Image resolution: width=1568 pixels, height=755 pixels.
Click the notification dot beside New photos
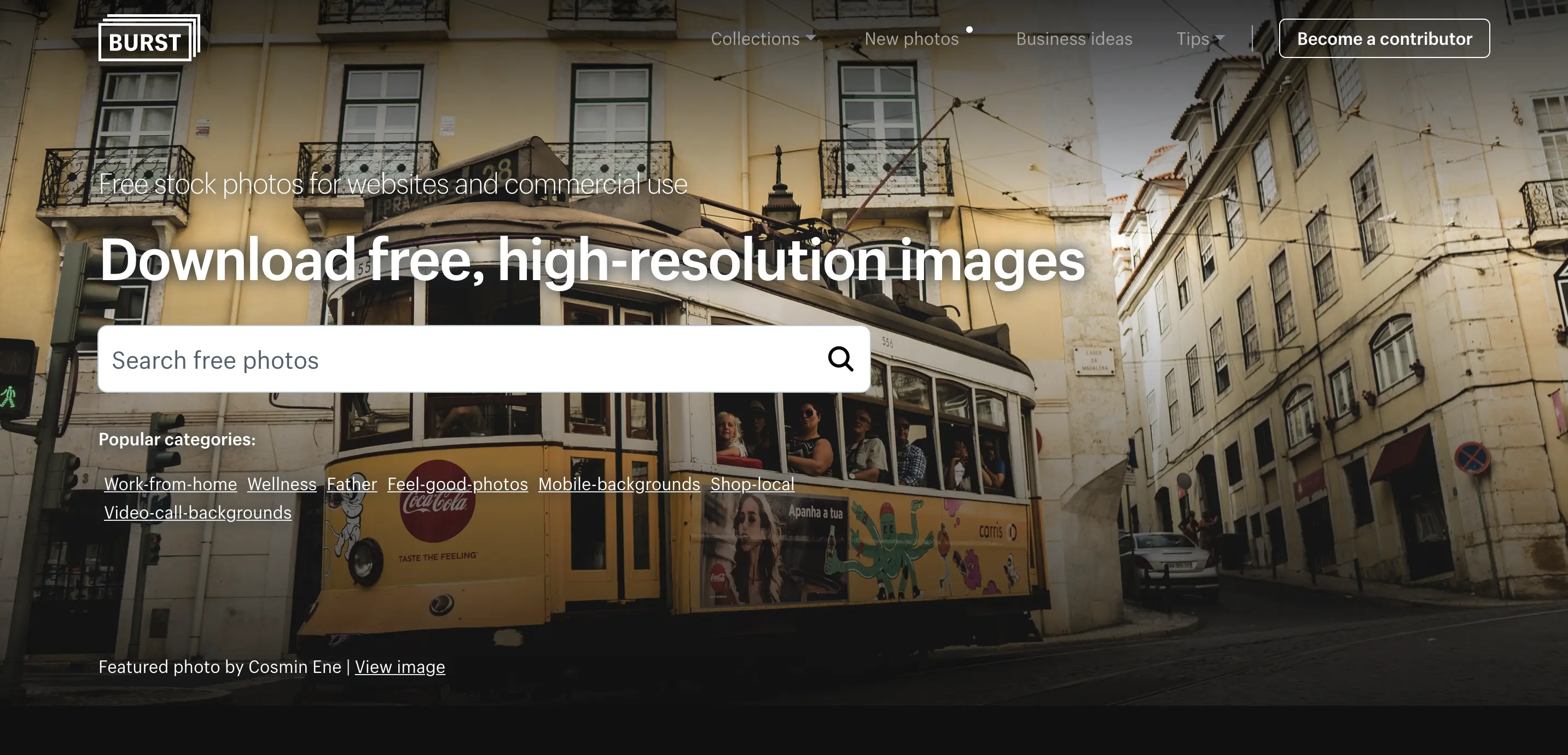point(969,29)
